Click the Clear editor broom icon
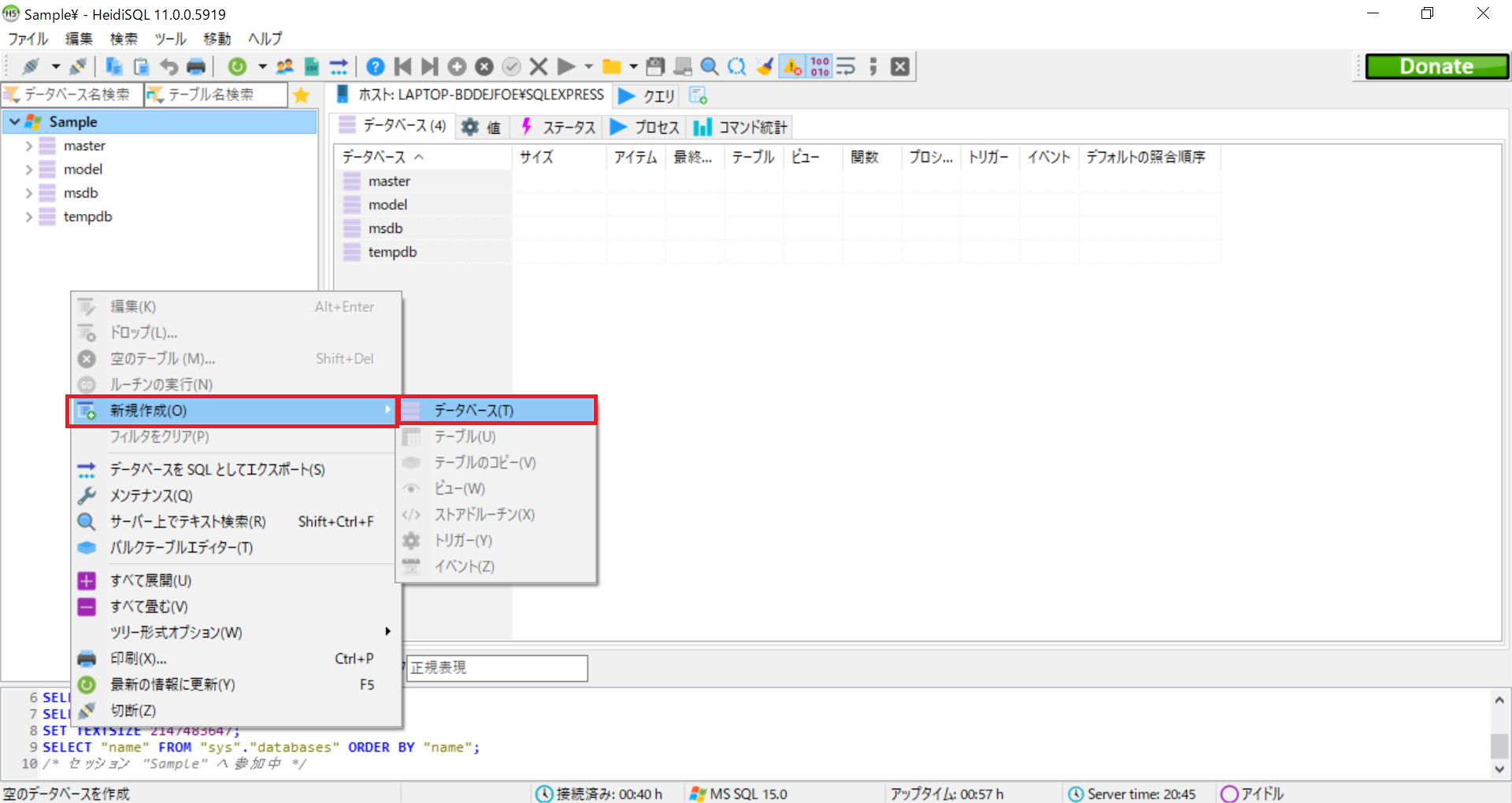The height and width of the screenshot is (803, 1512). click(764, 66)
